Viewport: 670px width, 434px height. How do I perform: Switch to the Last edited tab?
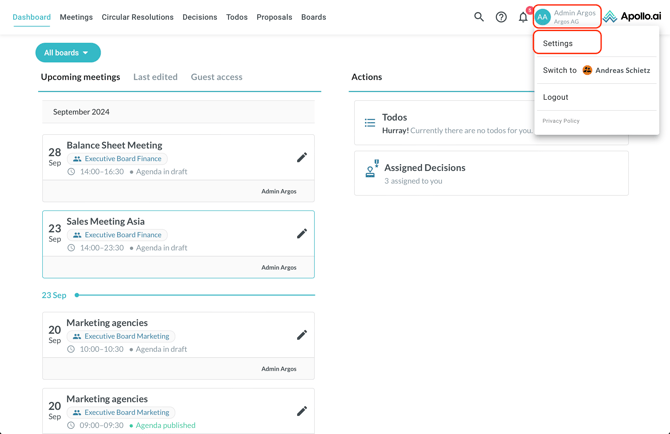point(155,77)
